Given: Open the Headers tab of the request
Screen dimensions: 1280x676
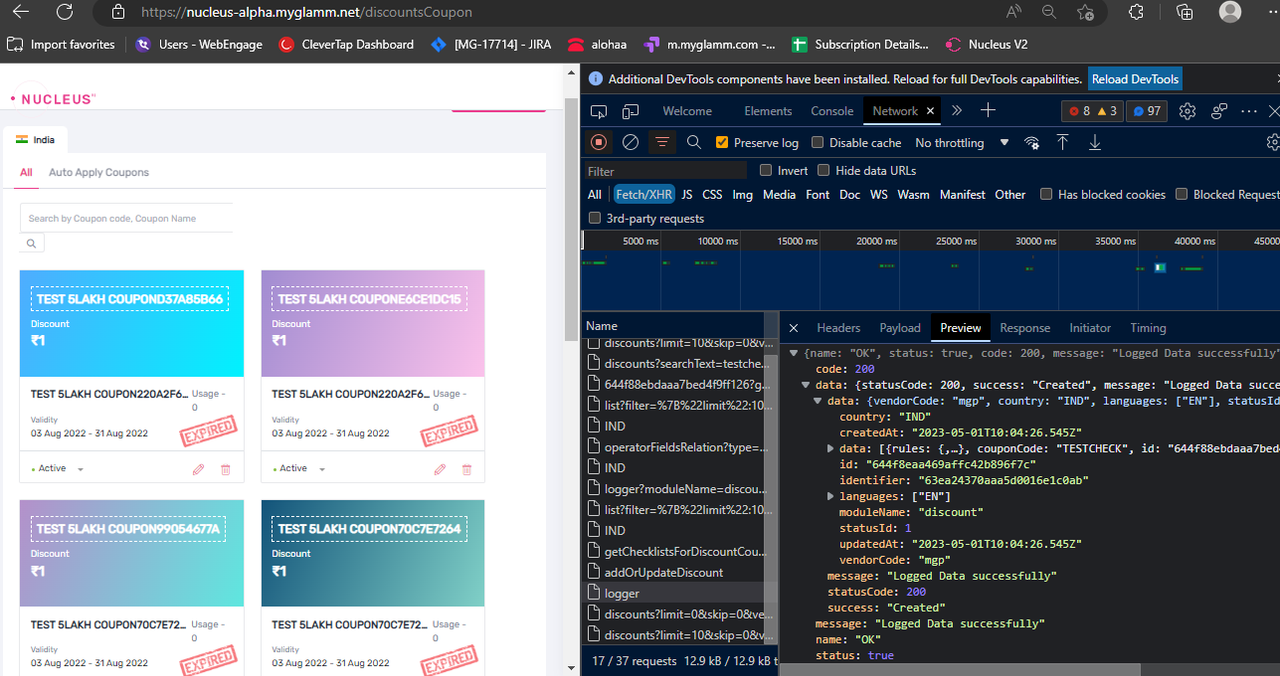Looking at the screenshot, I should click(x=838, y=328).
